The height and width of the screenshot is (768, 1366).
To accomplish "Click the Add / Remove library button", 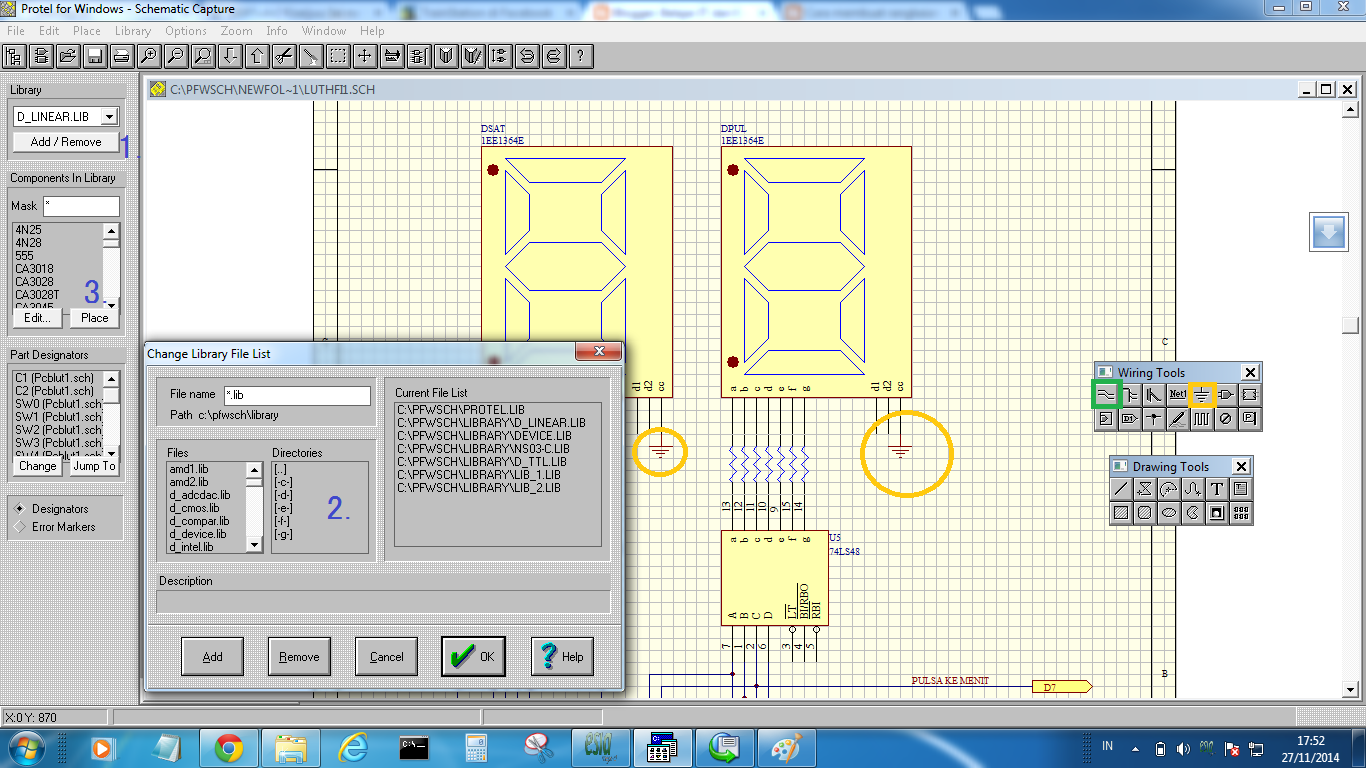I will [x=66, y=142].
